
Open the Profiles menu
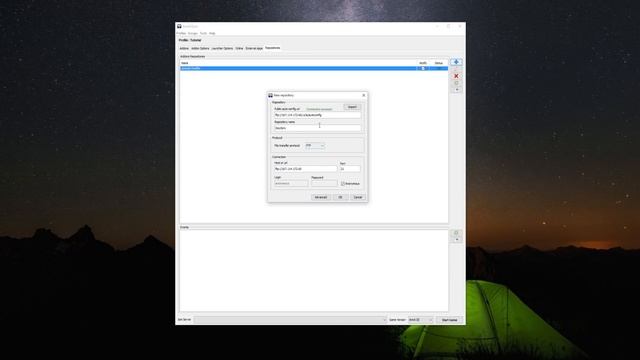pos(182,33)
